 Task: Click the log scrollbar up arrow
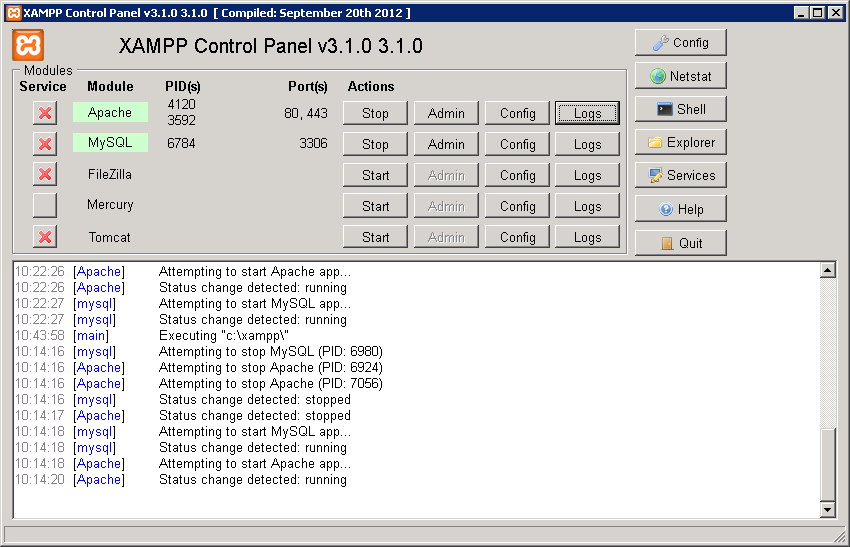click(x=827, y=270)
